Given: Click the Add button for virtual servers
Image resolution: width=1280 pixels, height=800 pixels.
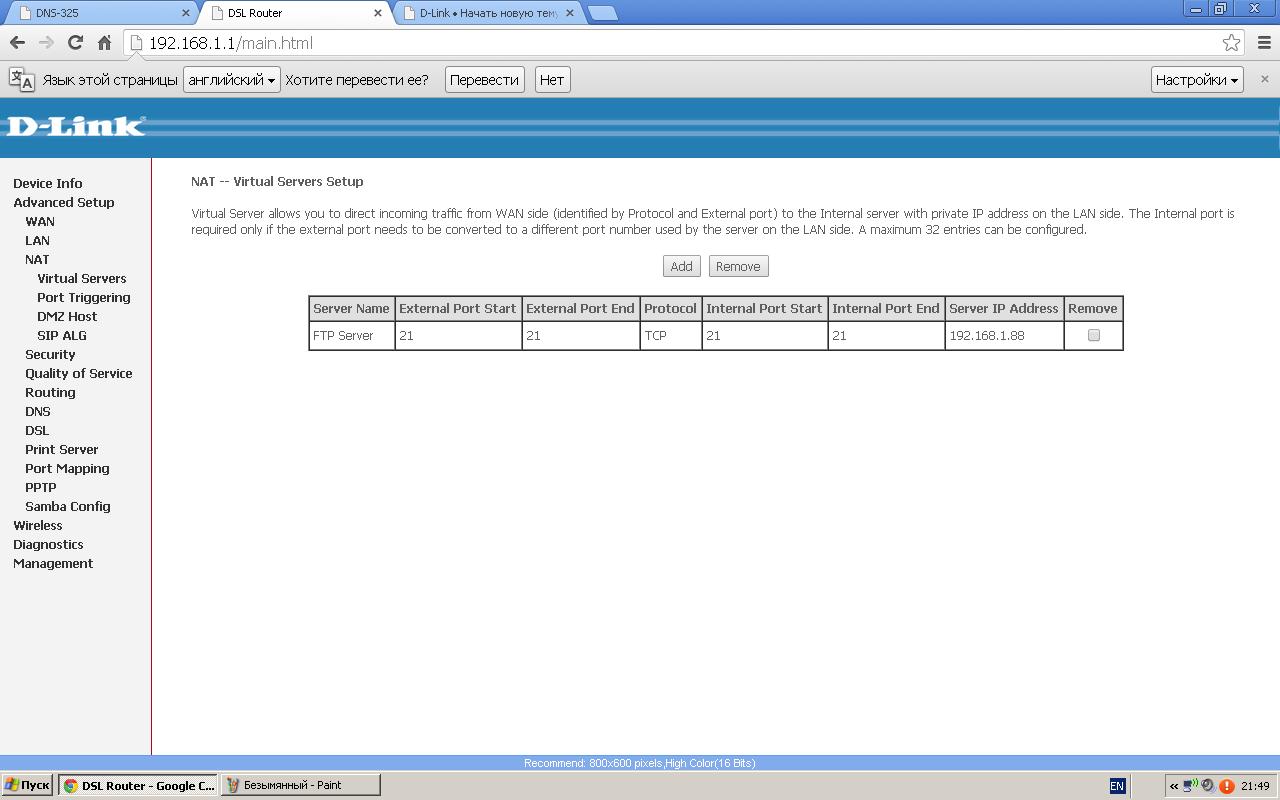Looking at the screenshot, I should coord(681,266).
